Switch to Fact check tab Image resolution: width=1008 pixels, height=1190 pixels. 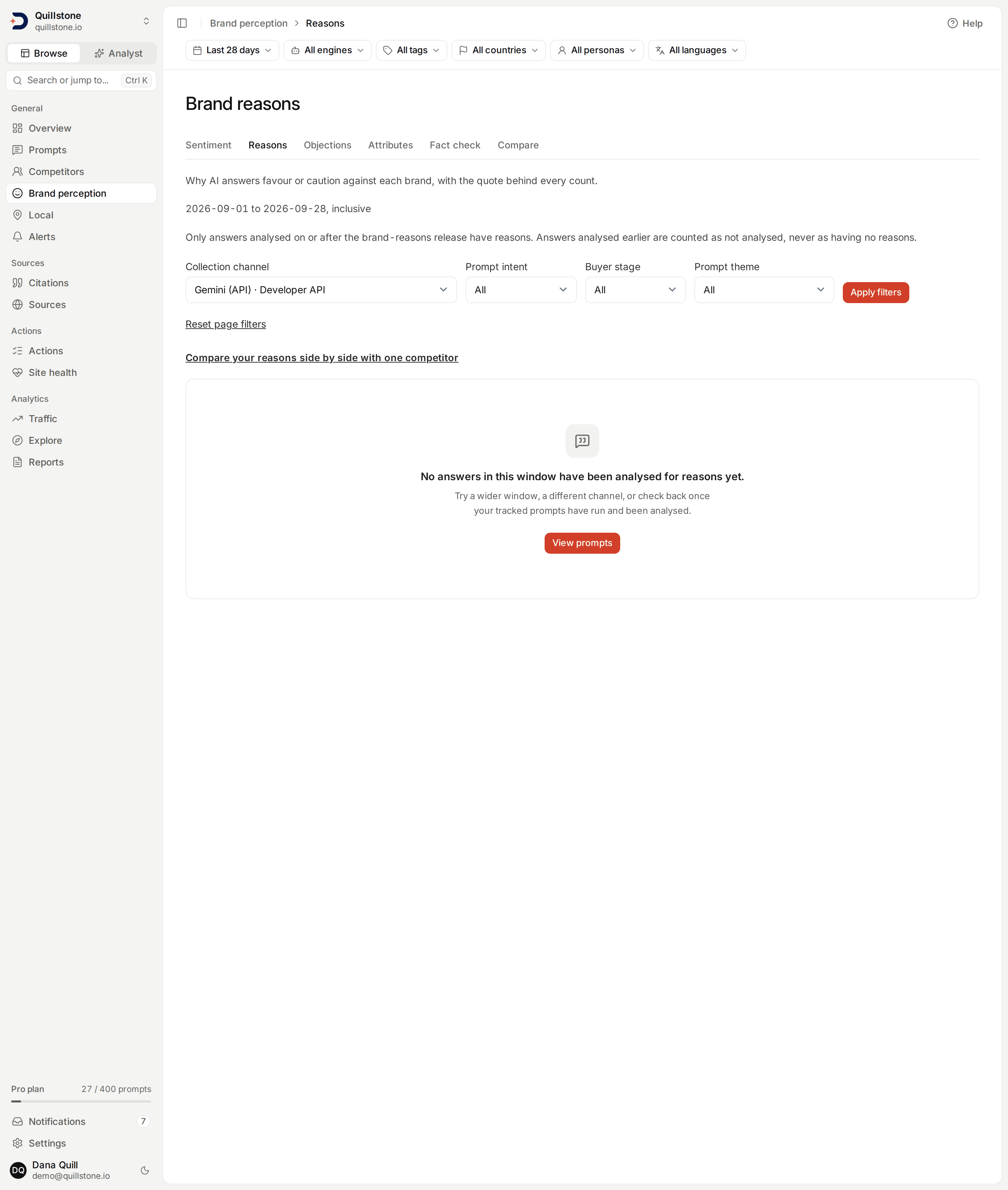point(455,145)
